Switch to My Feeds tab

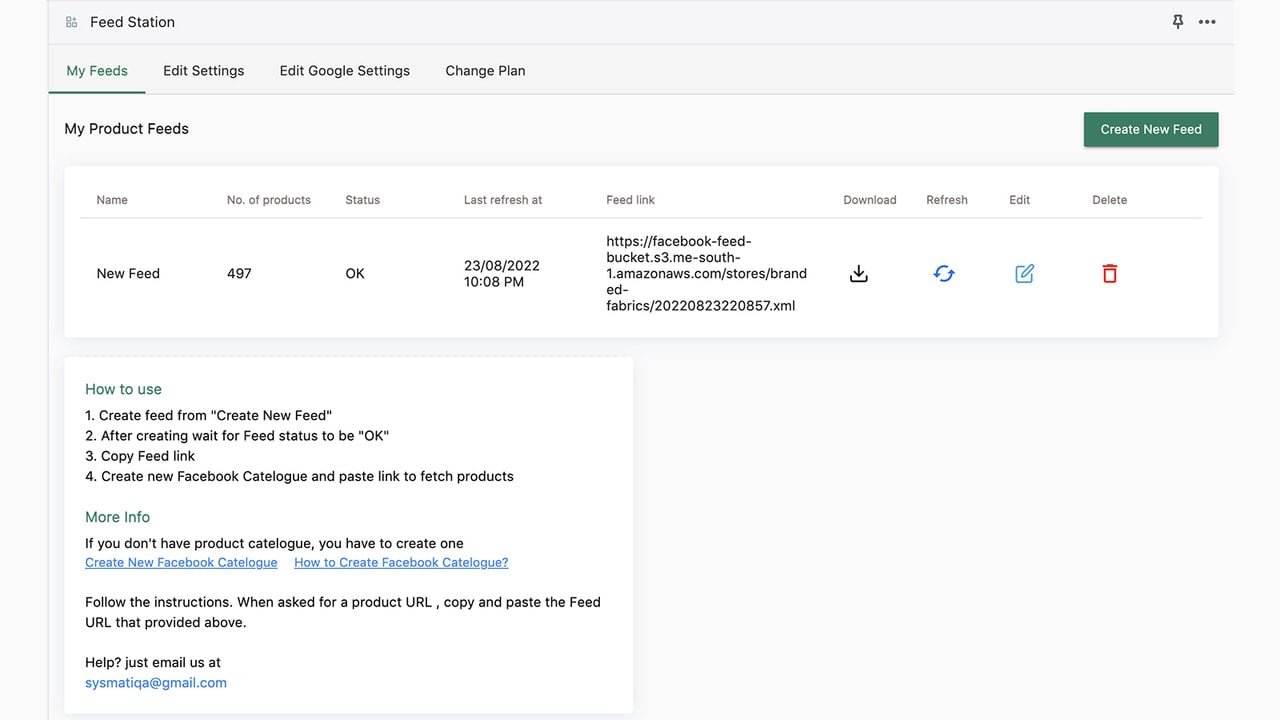(97, 71)
